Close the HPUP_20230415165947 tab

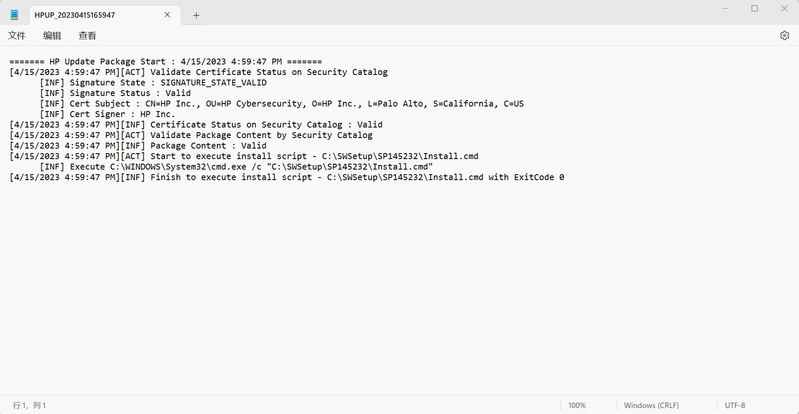click(x=169, y=15)
